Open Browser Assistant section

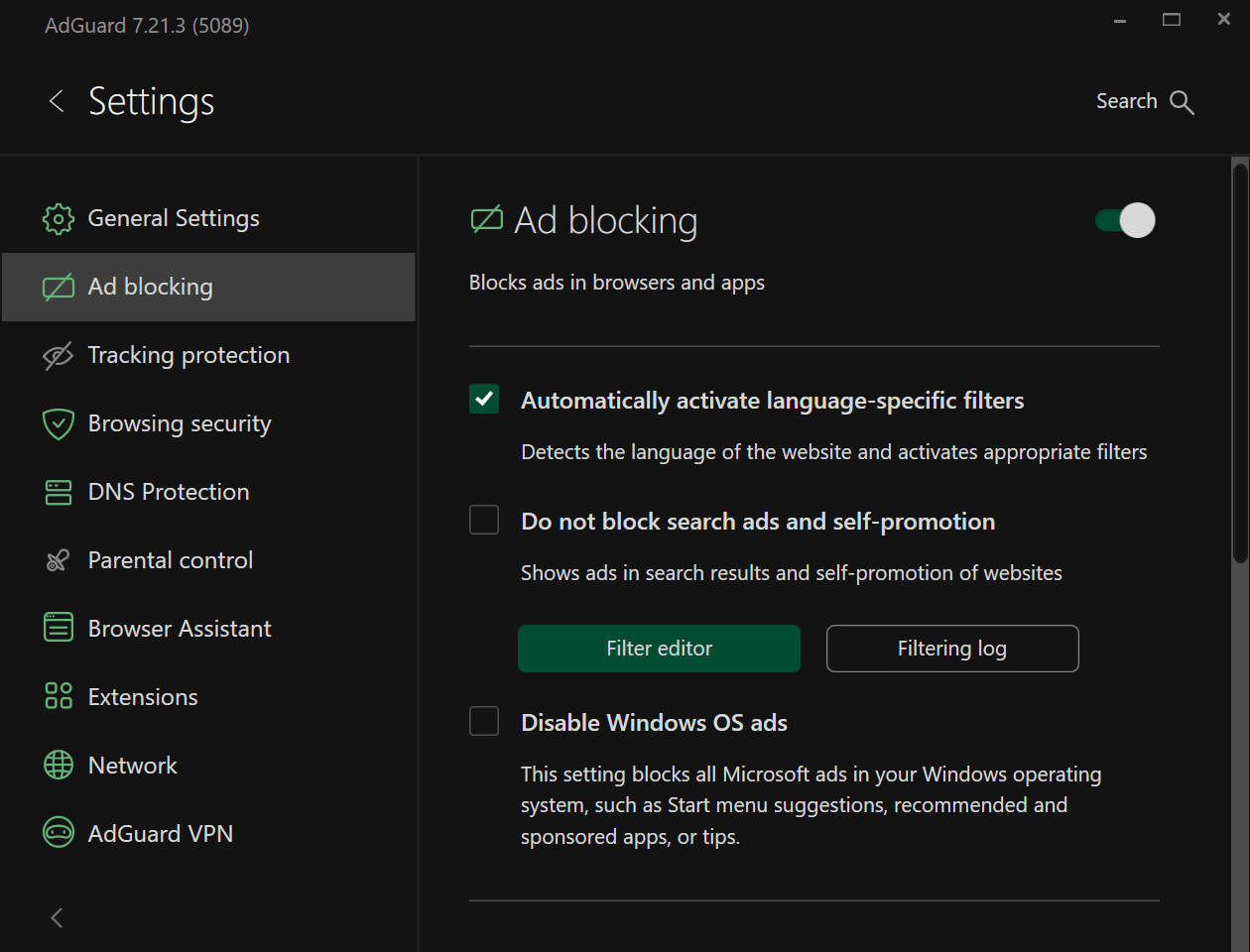coord(208,629)
